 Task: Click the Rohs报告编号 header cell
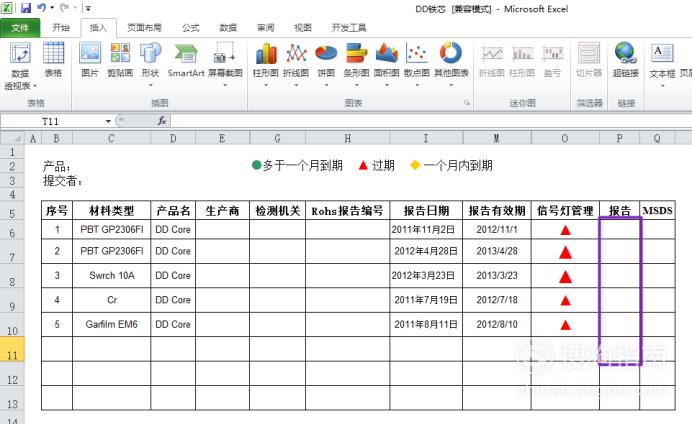(x=347, y=211)
